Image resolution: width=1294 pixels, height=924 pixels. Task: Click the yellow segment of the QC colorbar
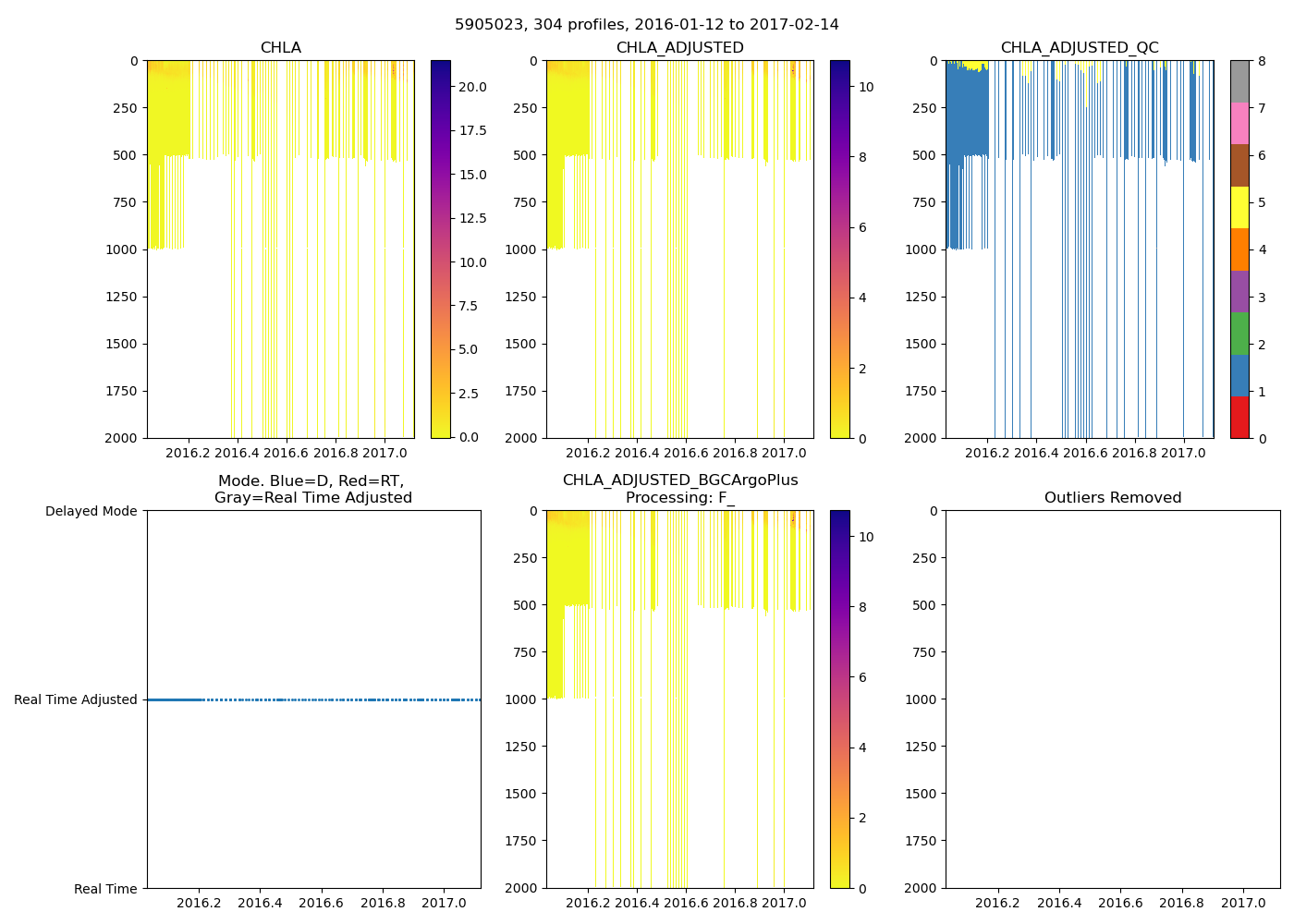1239,207
